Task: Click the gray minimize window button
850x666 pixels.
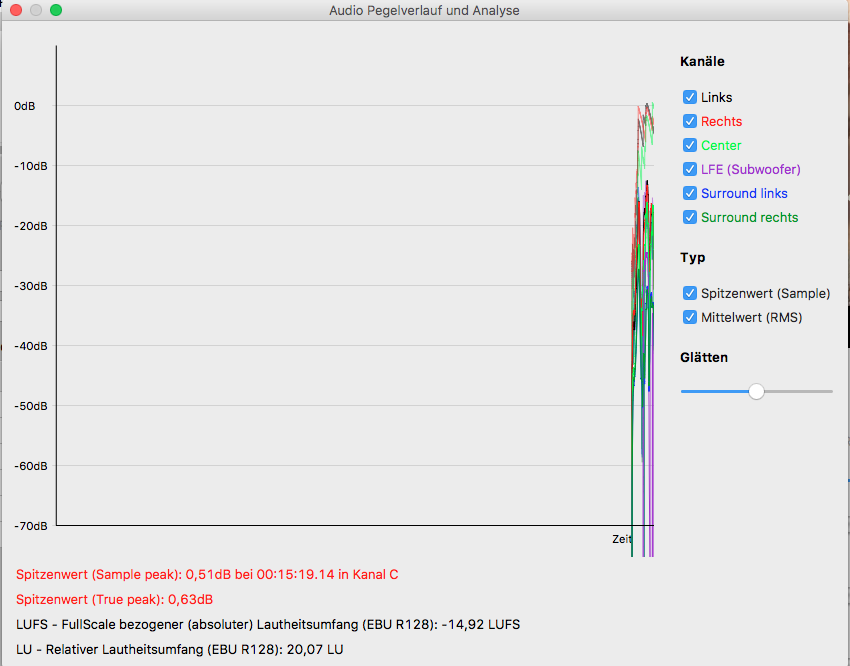Action: tap(36, 10)
